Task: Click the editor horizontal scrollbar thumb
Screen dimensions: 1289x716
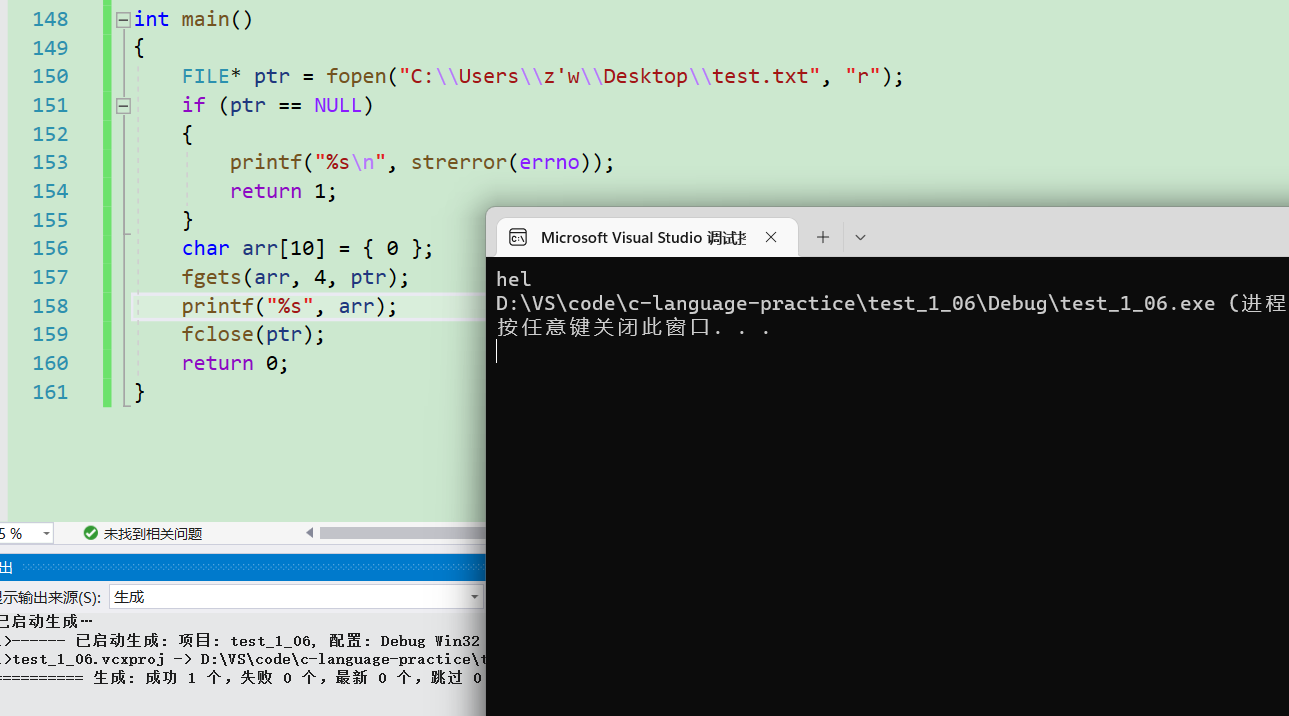Action: pyautogui.click(x=402, y=533)
